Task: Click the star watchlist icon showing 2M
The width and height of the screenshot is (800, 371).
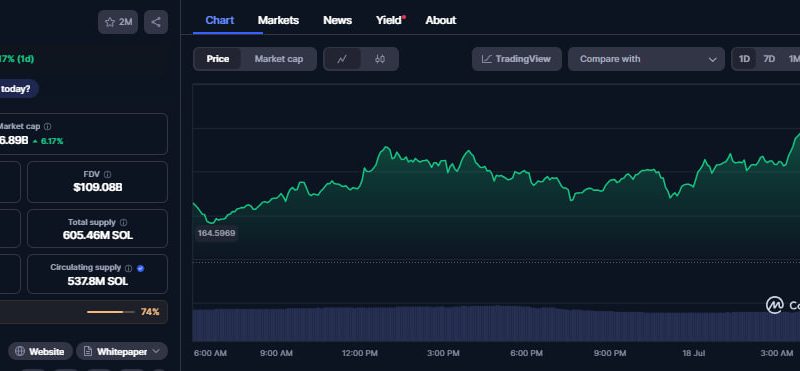Action: [118, 22]
